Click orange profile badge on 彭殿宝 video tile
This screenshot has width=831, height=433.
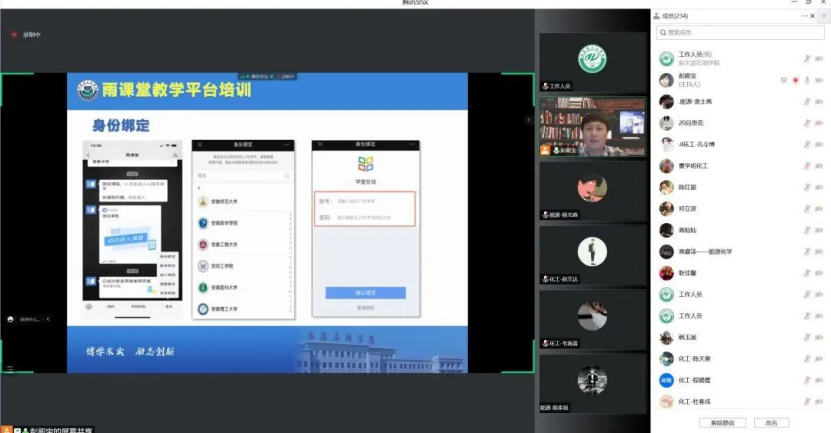(545, 151)
